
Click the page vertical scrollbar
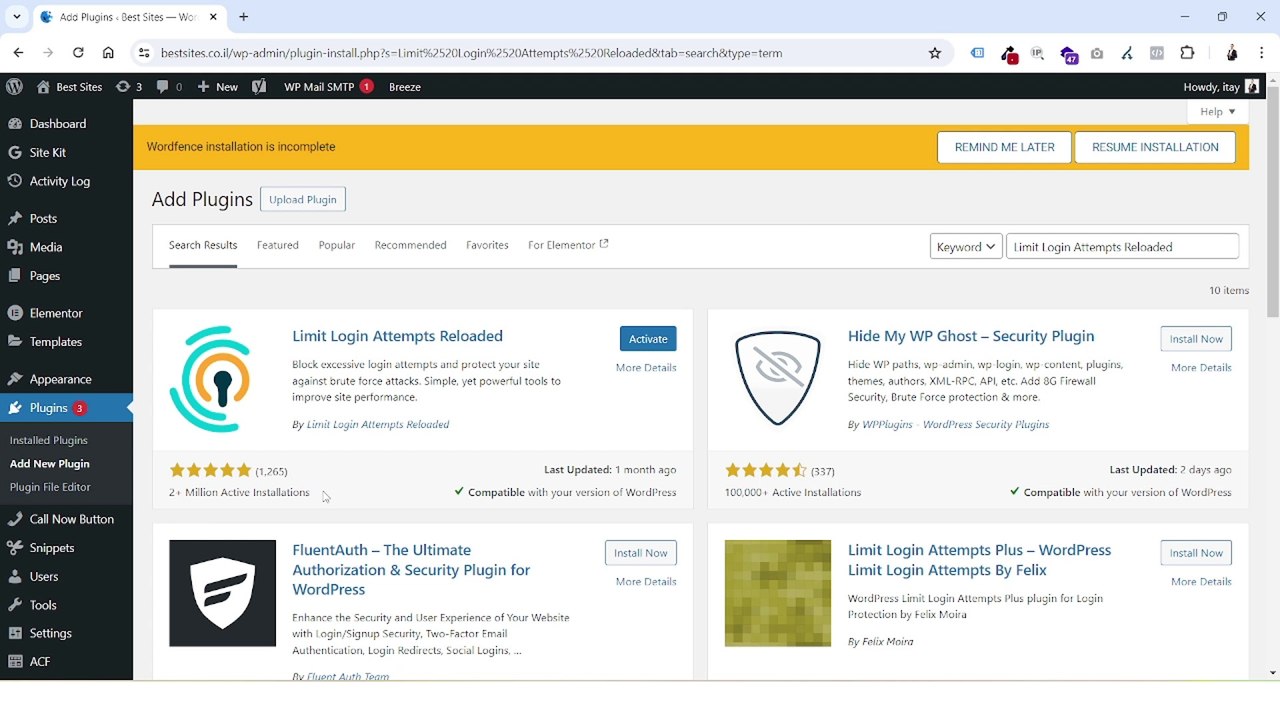1273,204
